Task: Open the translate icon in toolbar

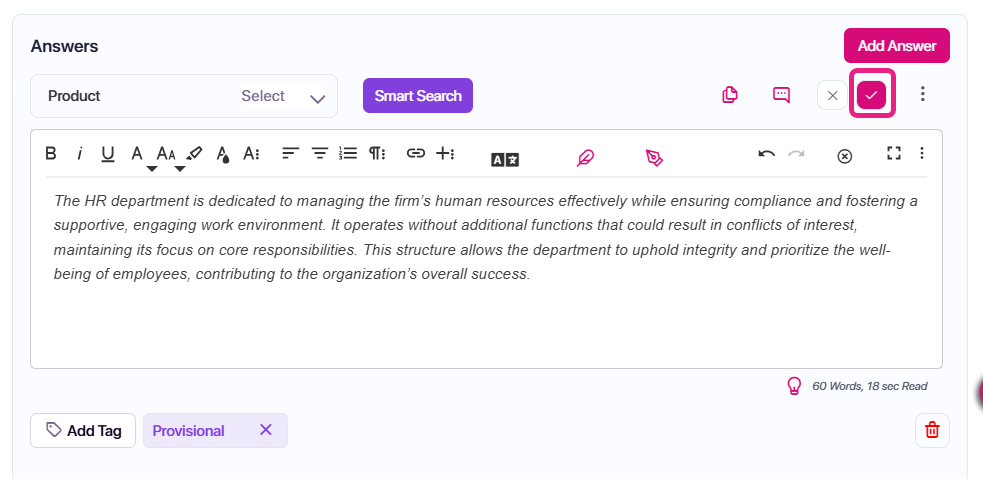Action: (x=505, y=160)
